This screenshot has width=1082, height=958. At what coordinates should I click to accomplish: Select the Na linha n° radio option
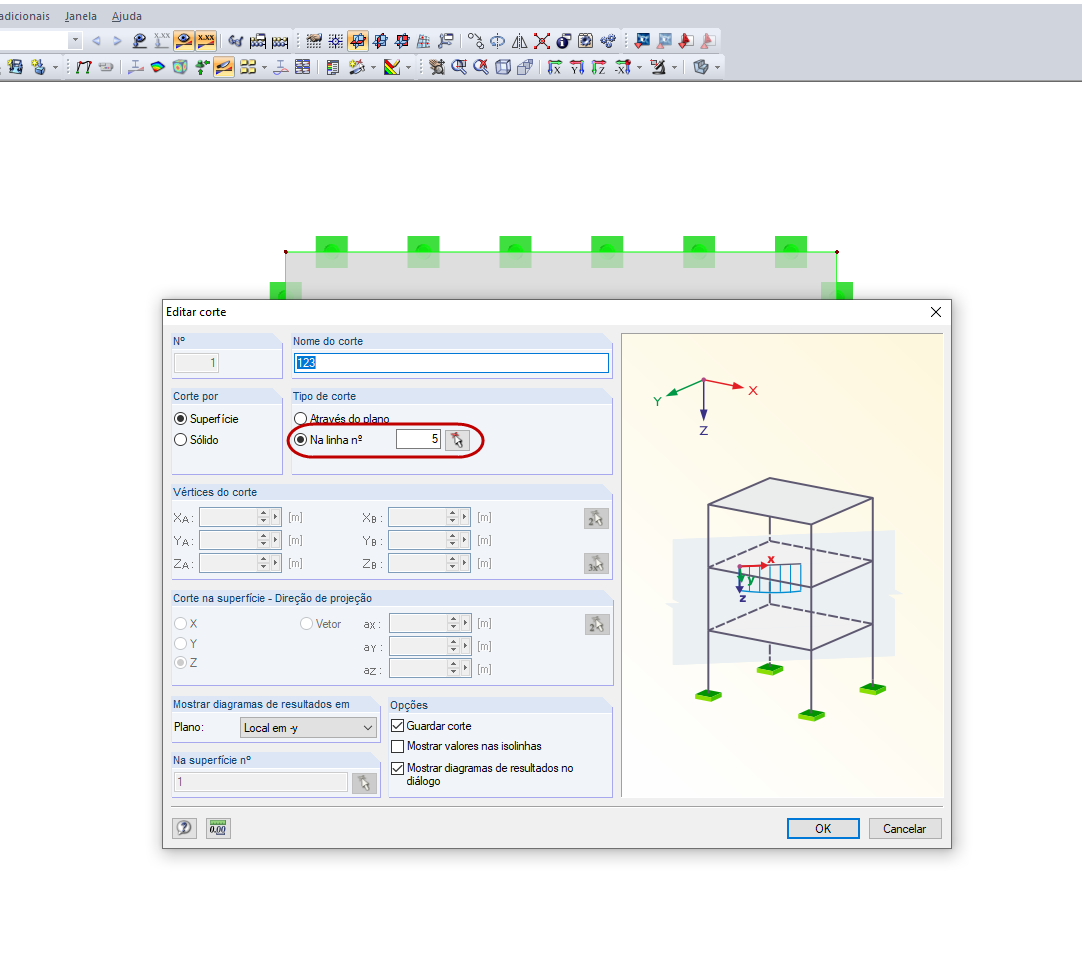[300, 440]
